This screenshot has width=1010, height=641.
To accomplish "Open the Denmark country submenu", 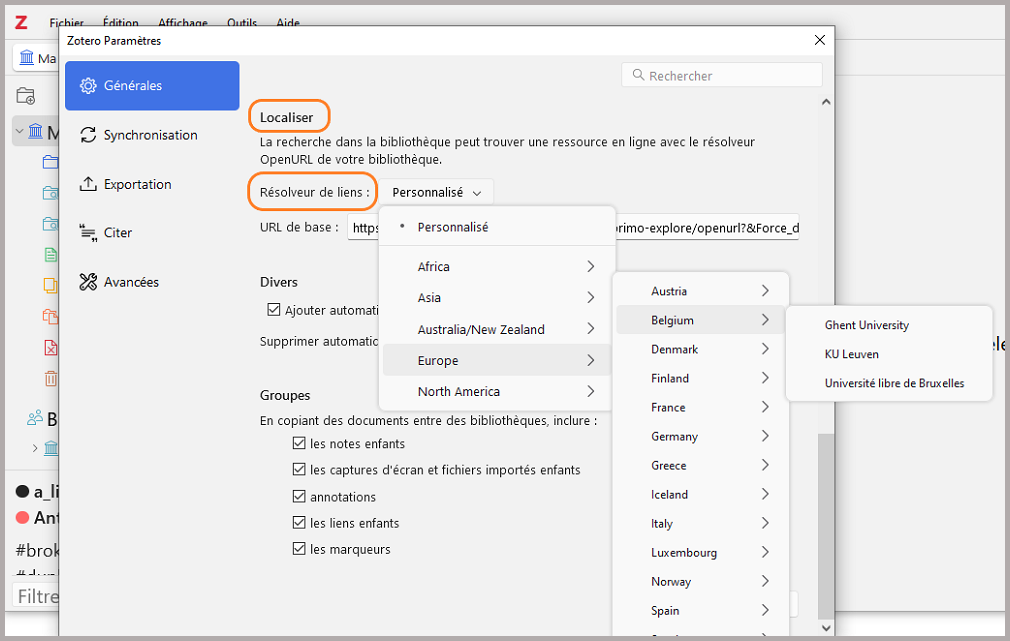I will [701, 349].
